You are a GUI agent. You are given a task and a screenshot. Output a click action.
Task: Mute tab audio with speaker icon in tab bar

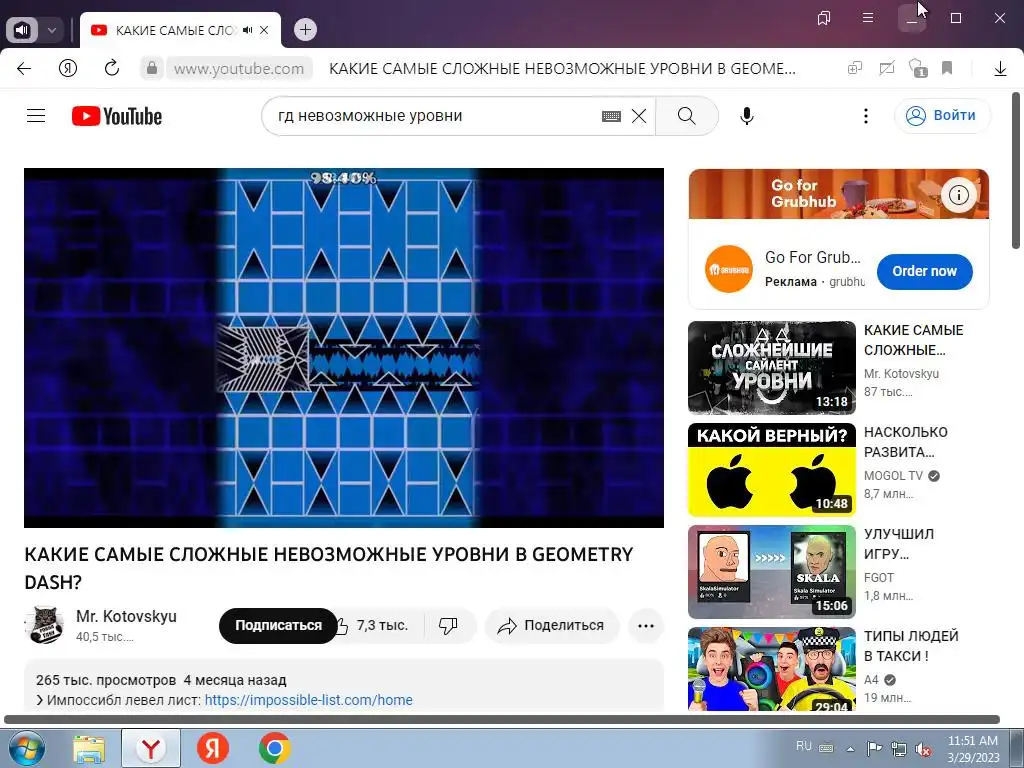[x=23, y=30]
